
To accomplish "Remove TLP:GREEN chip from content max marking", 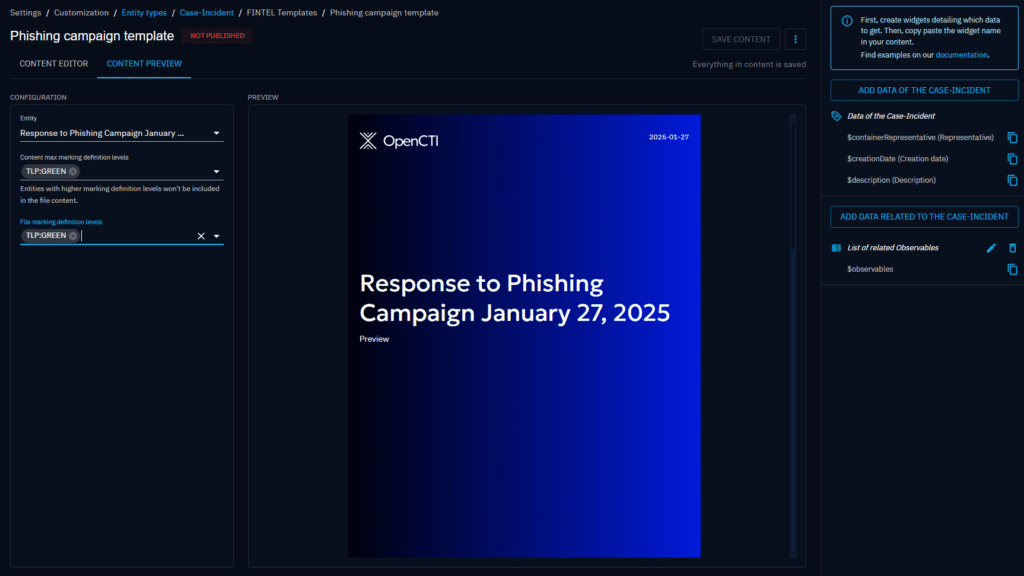I will [x=73, y=171].
